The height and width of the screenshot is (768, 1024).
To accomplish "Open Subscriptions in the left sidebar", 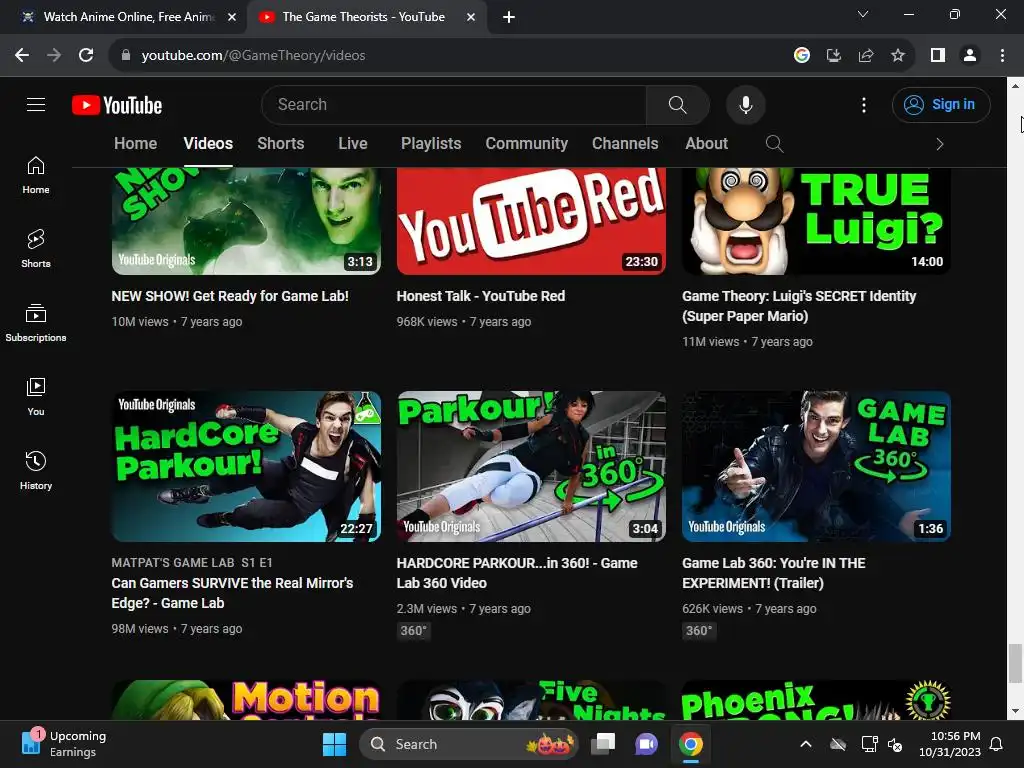I will coord(36,323).
